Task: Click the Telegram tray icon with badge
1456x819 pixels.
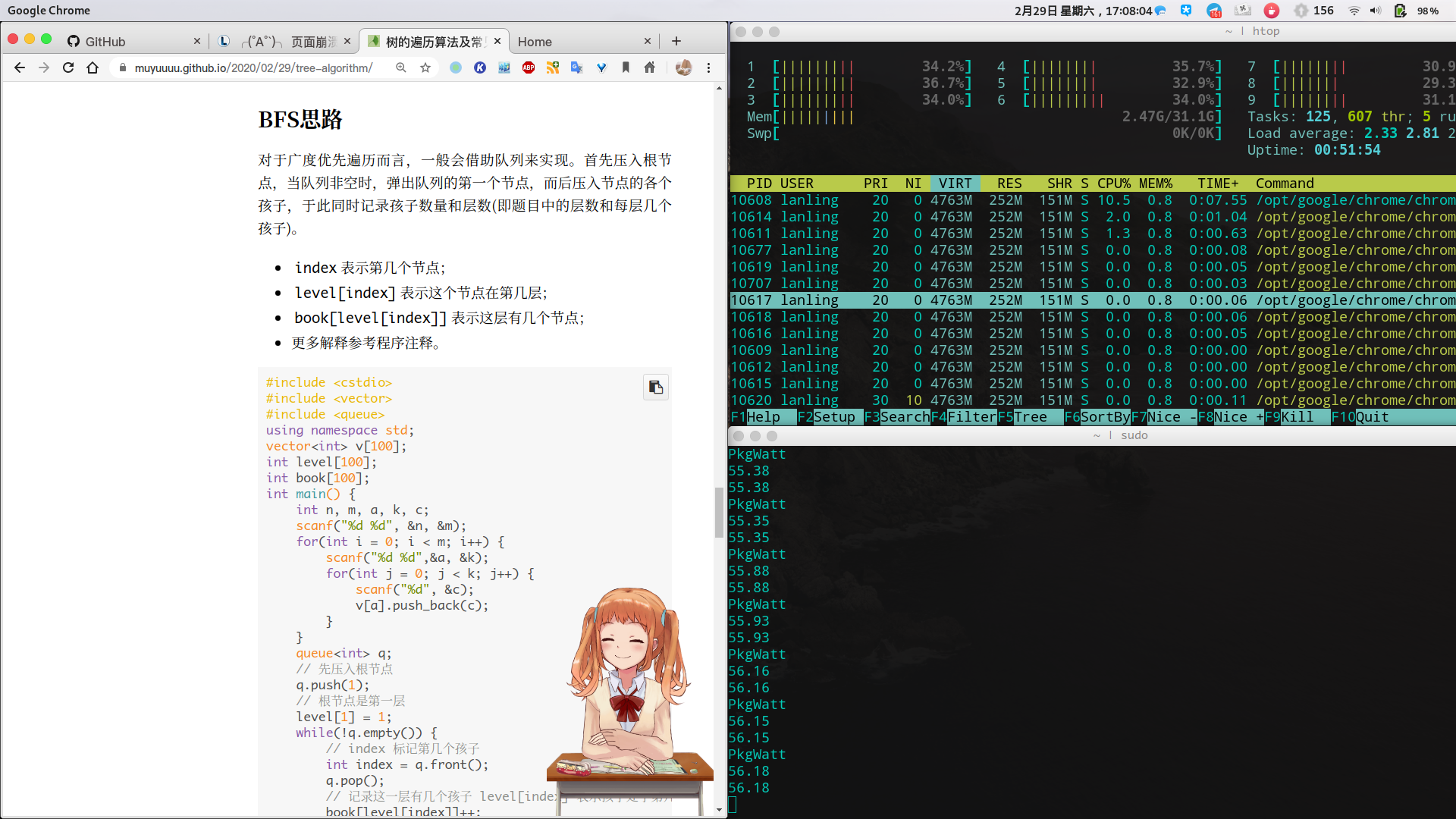Action: (1214, 11)
